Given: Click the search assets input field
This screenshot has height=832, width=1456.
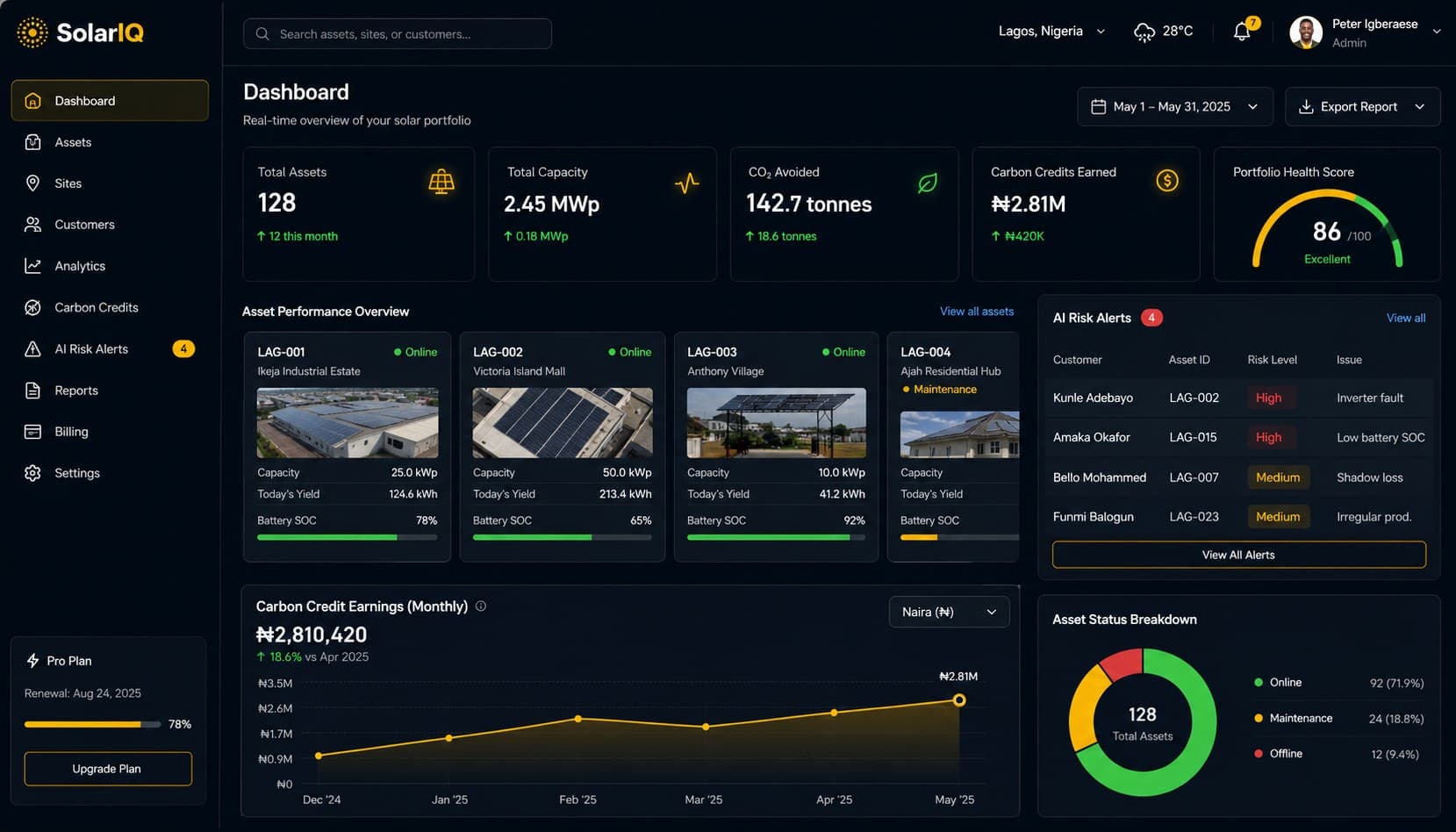Looking at the screenshot, I should [398, 33].
